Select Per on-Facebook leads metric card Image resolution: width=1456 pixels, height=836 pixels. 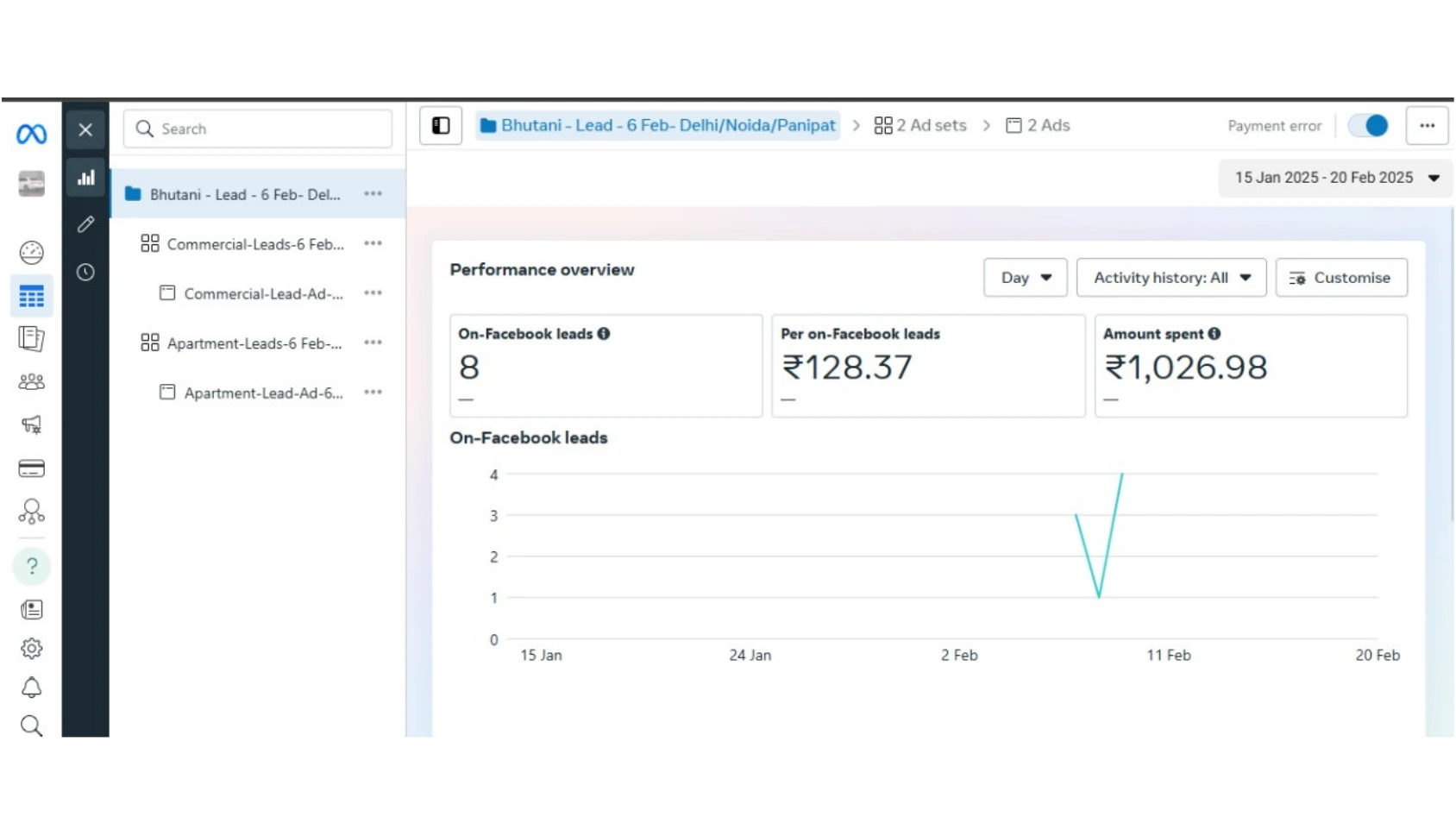click(928, 366)
